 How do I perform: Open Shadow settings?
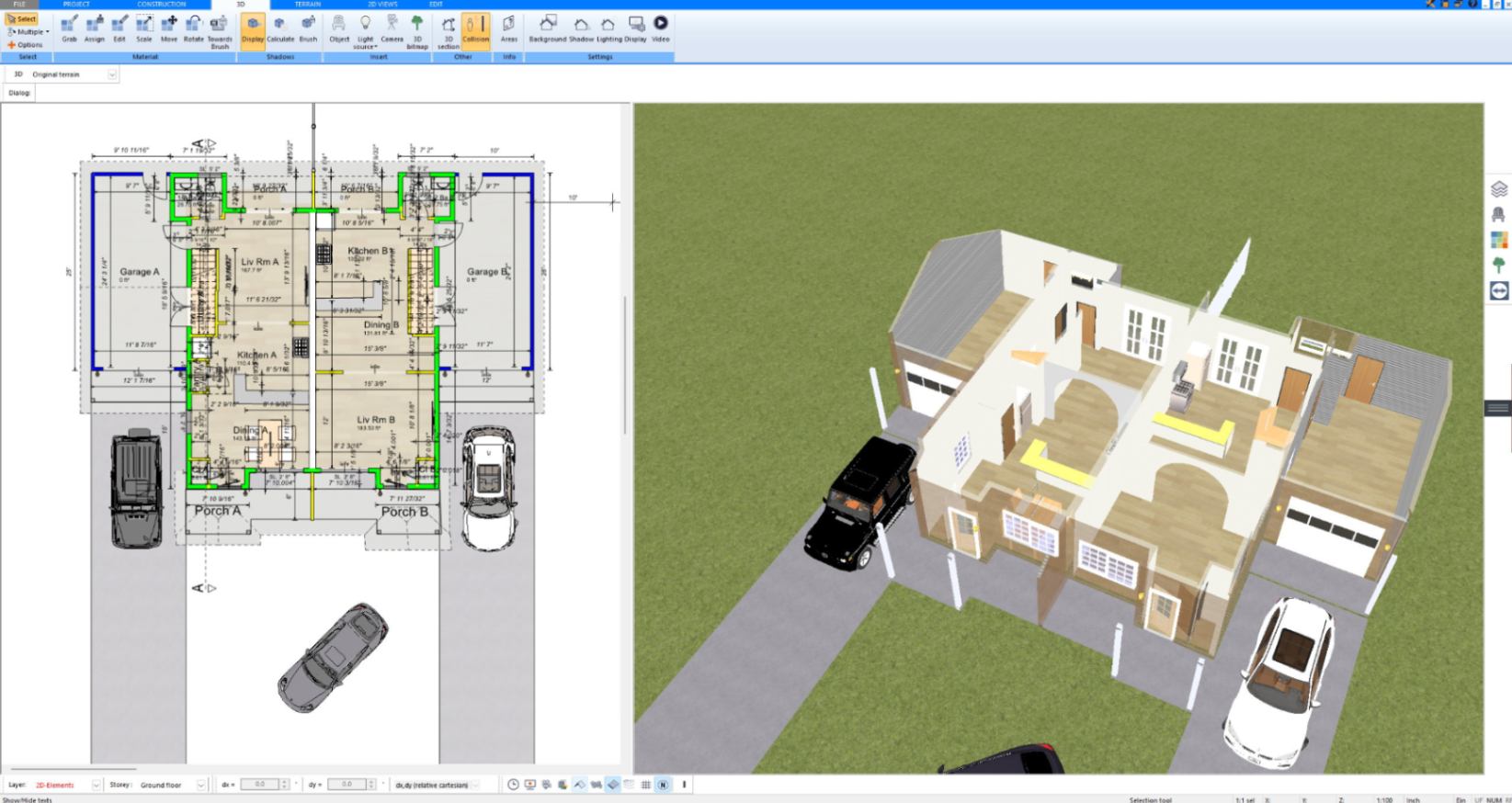[x=581, y=29]
